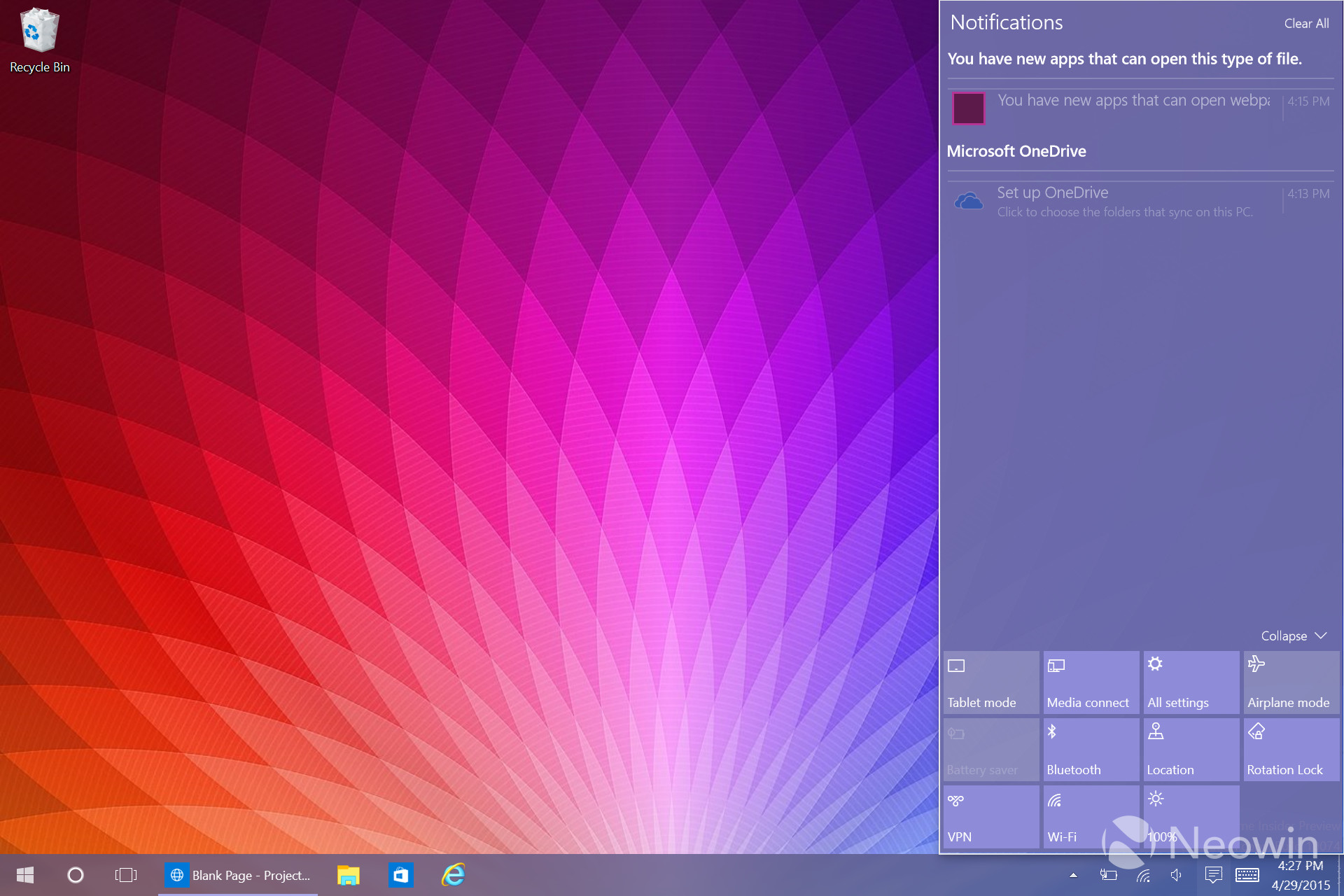Viewport: 1344px width, 896px height.
Task: Collapse the quick actions panel
Action: [x=1293, y=636]
